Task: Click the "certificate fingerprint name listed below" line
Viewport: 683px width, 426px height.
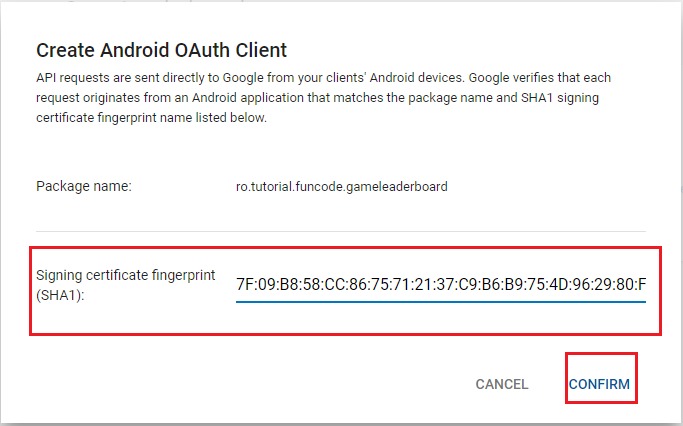Action: tap(150, 119)
